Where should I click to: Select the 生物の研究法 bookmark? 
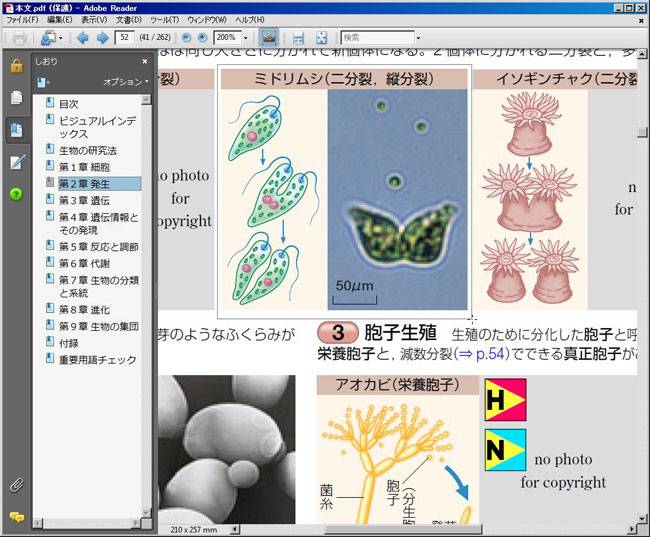(x=88, y=151)
